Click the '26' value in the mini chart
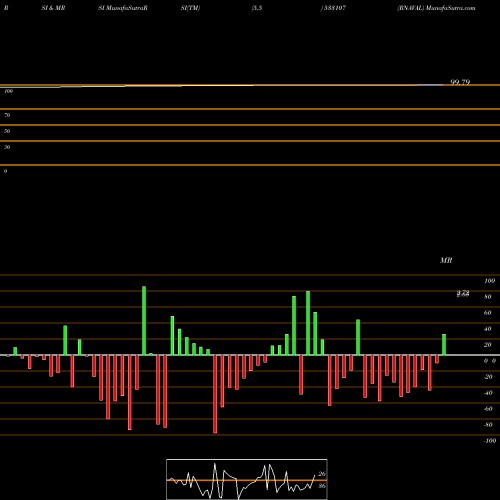This screenshot has height=500, width=500. coord(322,474)
